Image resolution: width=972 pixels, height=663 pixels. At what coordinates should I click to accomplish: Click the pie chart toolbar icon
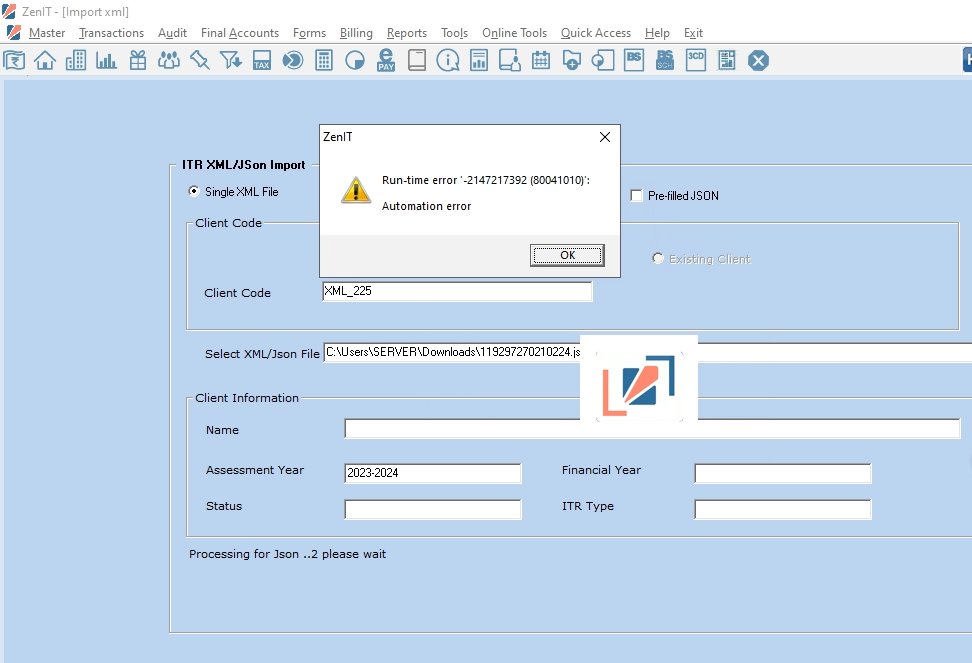click(x=355, y=60)
